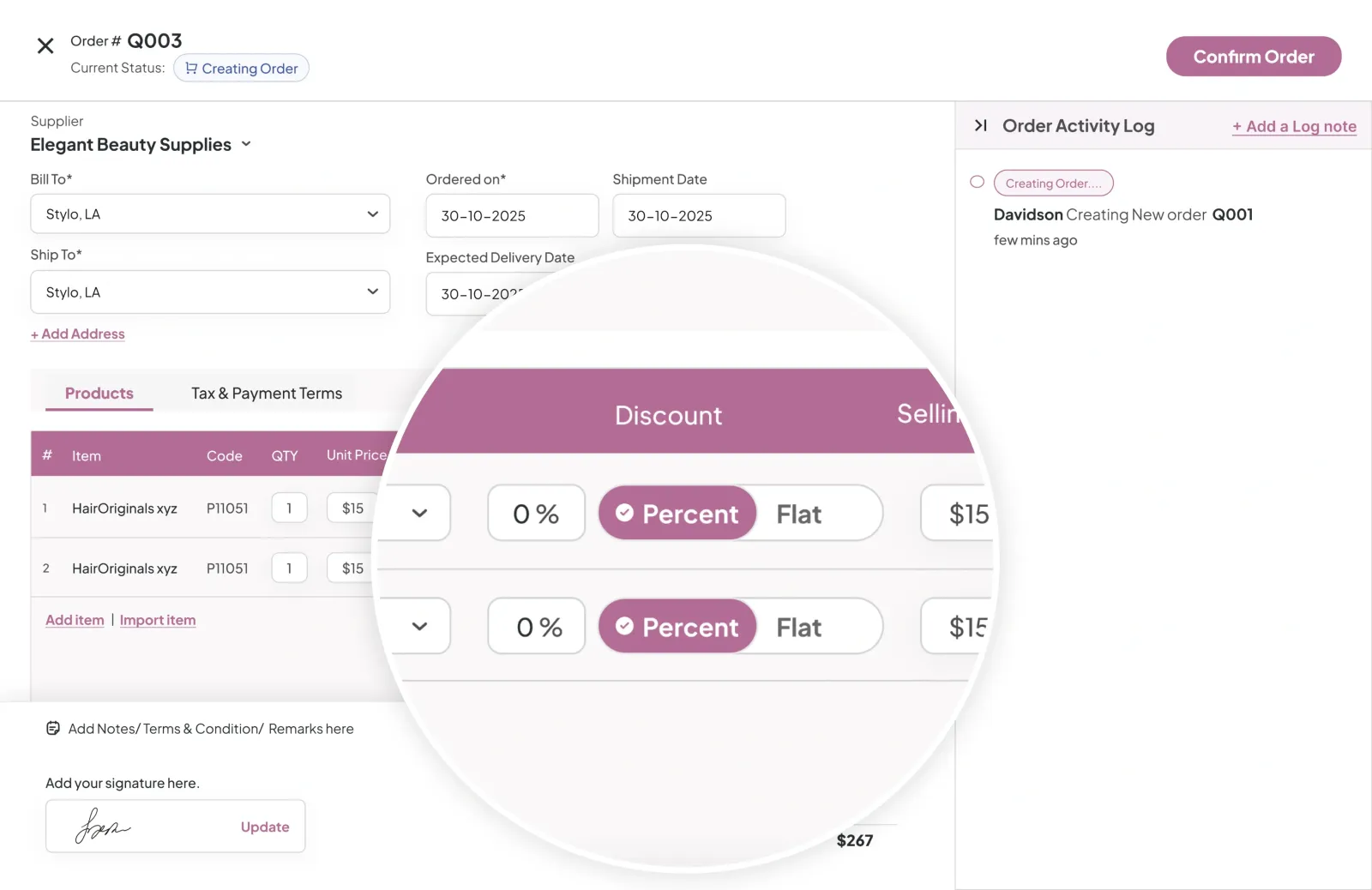This screenshot has width=1372, height=890.
Task: Open the second row dropdown chevron in magnifier
Action: 419,627
